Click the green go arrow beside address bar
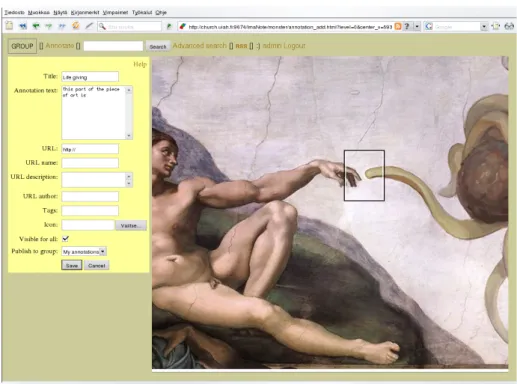 click(x=169, y=26)
